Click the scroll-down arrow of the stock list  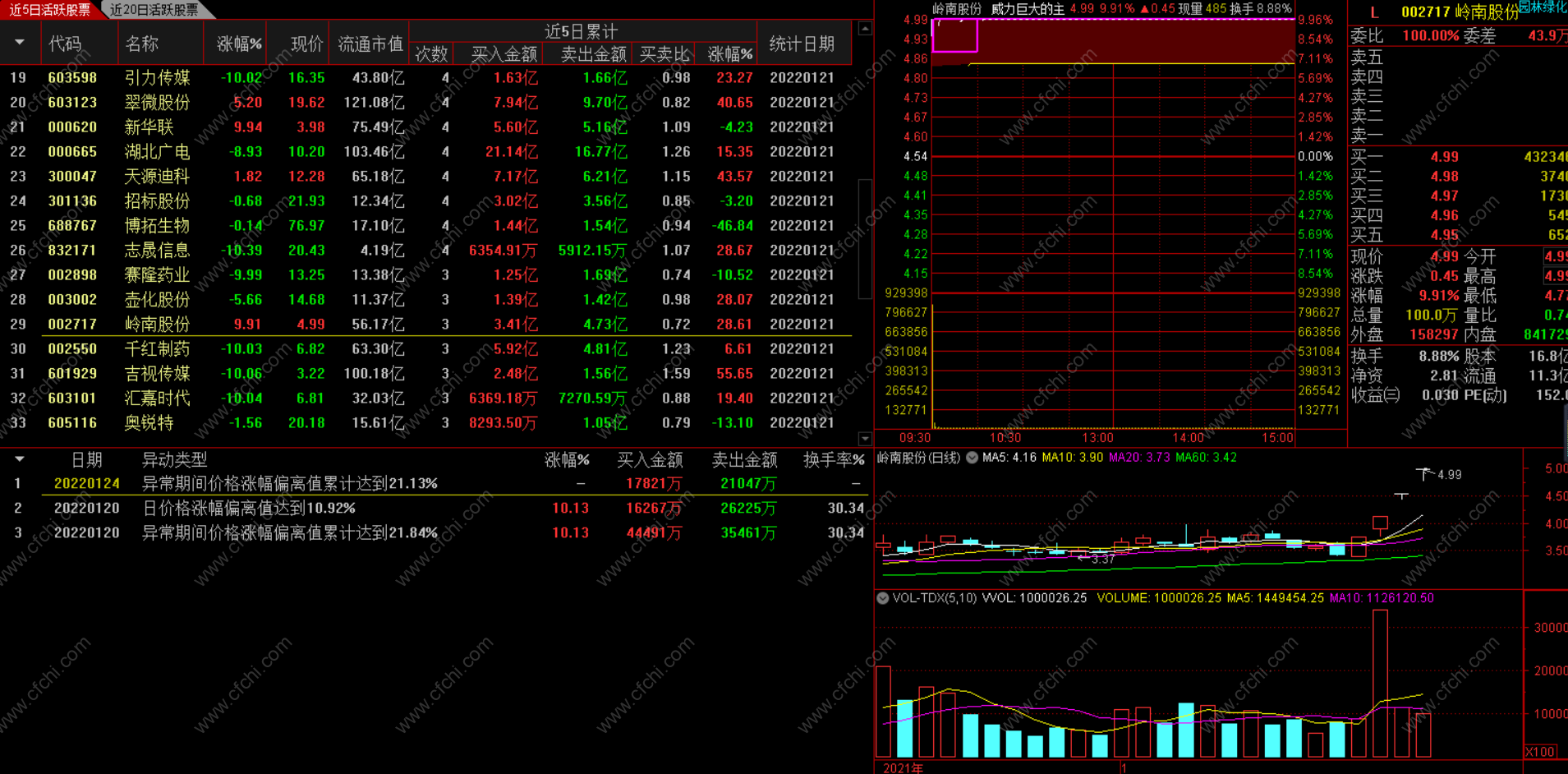click(x=865, y=439)
